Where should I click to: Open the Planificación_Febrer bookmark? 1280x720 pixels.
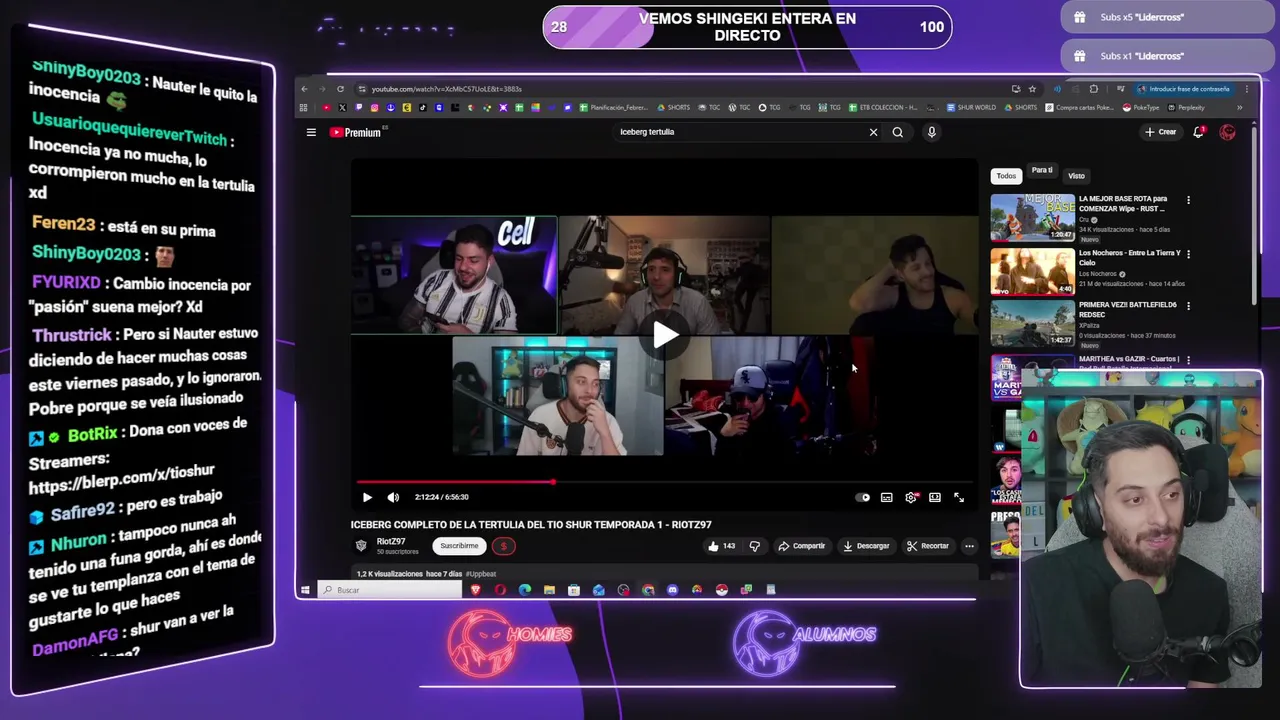coord(614,108)
